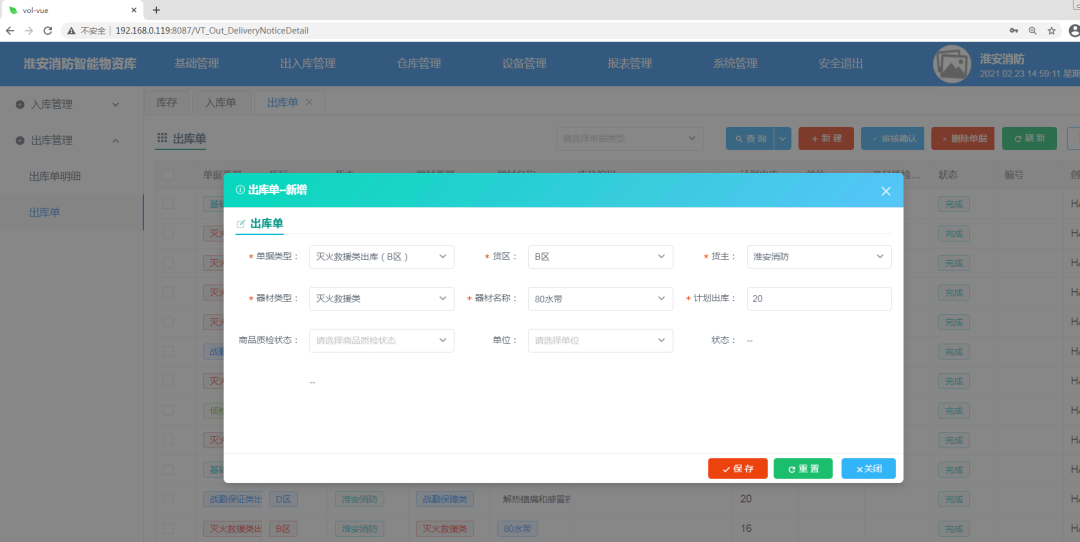Image resolution: width=1080 pixels, height=542 pixels.
Task: Click 战勤保障类 tag in table
Action: click(x=444, y=499)
